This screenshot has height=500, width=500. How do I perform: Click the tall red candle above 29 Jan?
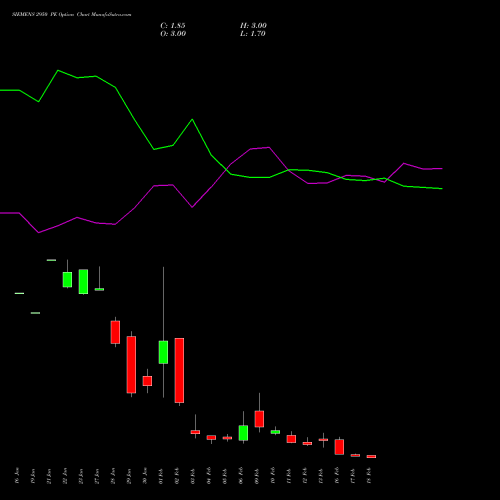tap(131, 365)
